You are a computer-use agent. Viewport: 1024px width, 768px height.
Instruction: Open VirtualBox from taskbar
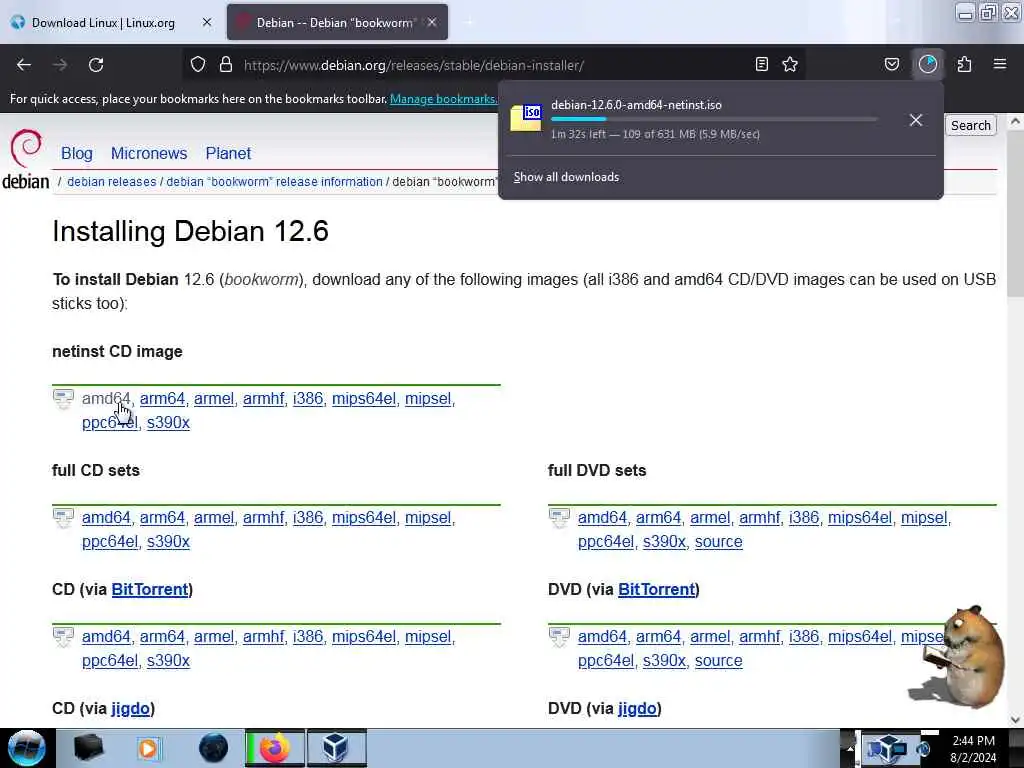tap(336, 748)
